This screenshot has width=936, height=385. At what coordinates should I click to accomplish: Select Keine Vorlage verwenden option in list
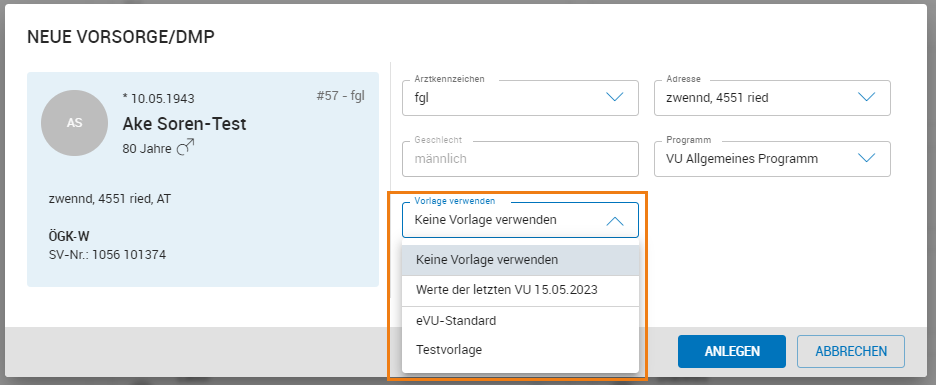520,260
